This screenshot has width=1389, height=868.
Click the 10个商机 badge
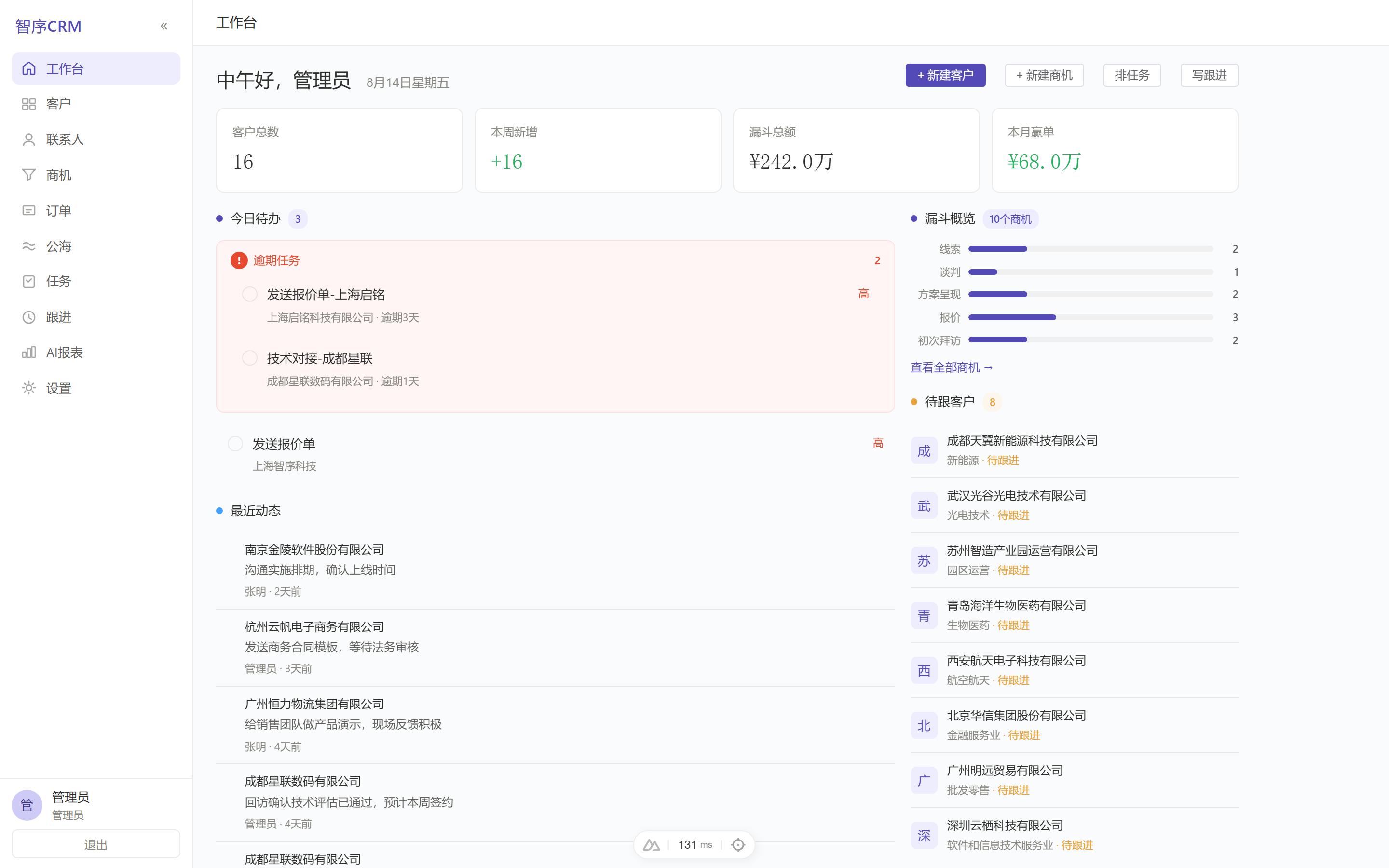click(x=1010, y=219)
